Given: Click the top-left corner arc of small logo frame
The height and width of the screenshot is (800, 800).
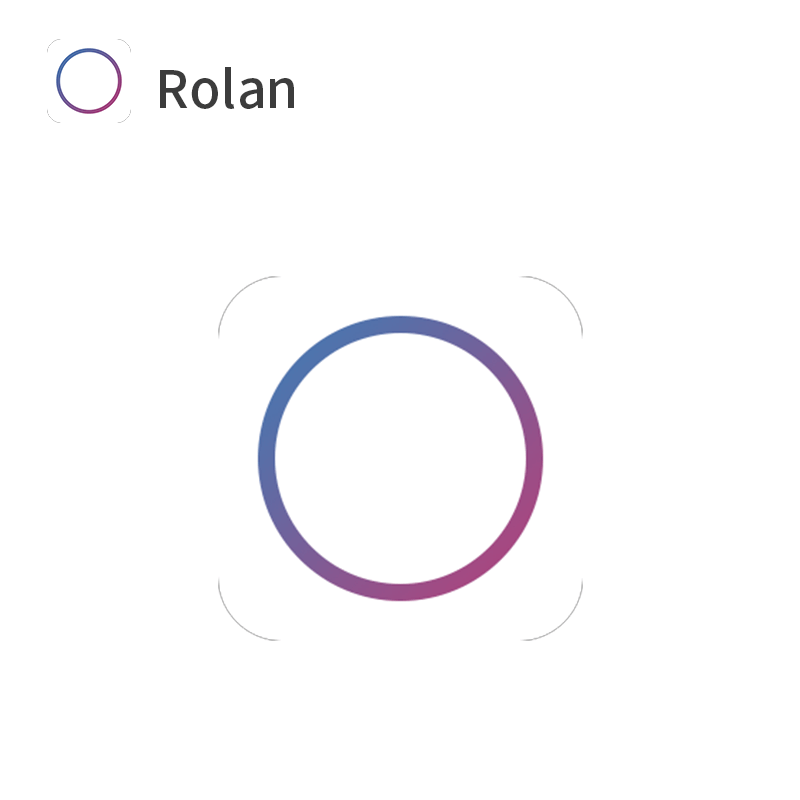Looking at the screenshot, I should [52, 44].
